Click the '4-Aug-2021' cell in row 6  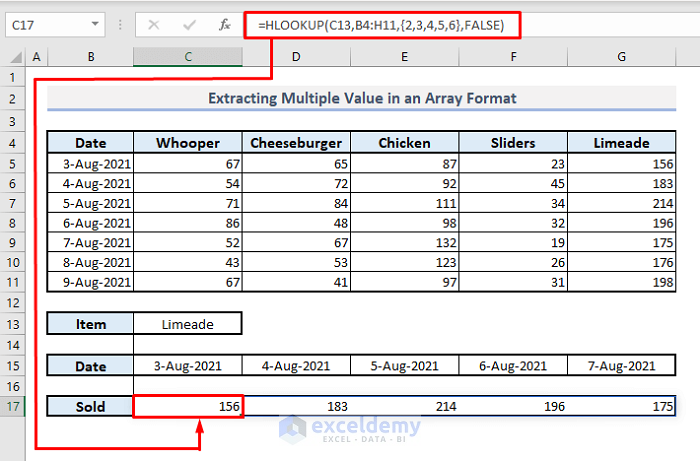point(91,183)
